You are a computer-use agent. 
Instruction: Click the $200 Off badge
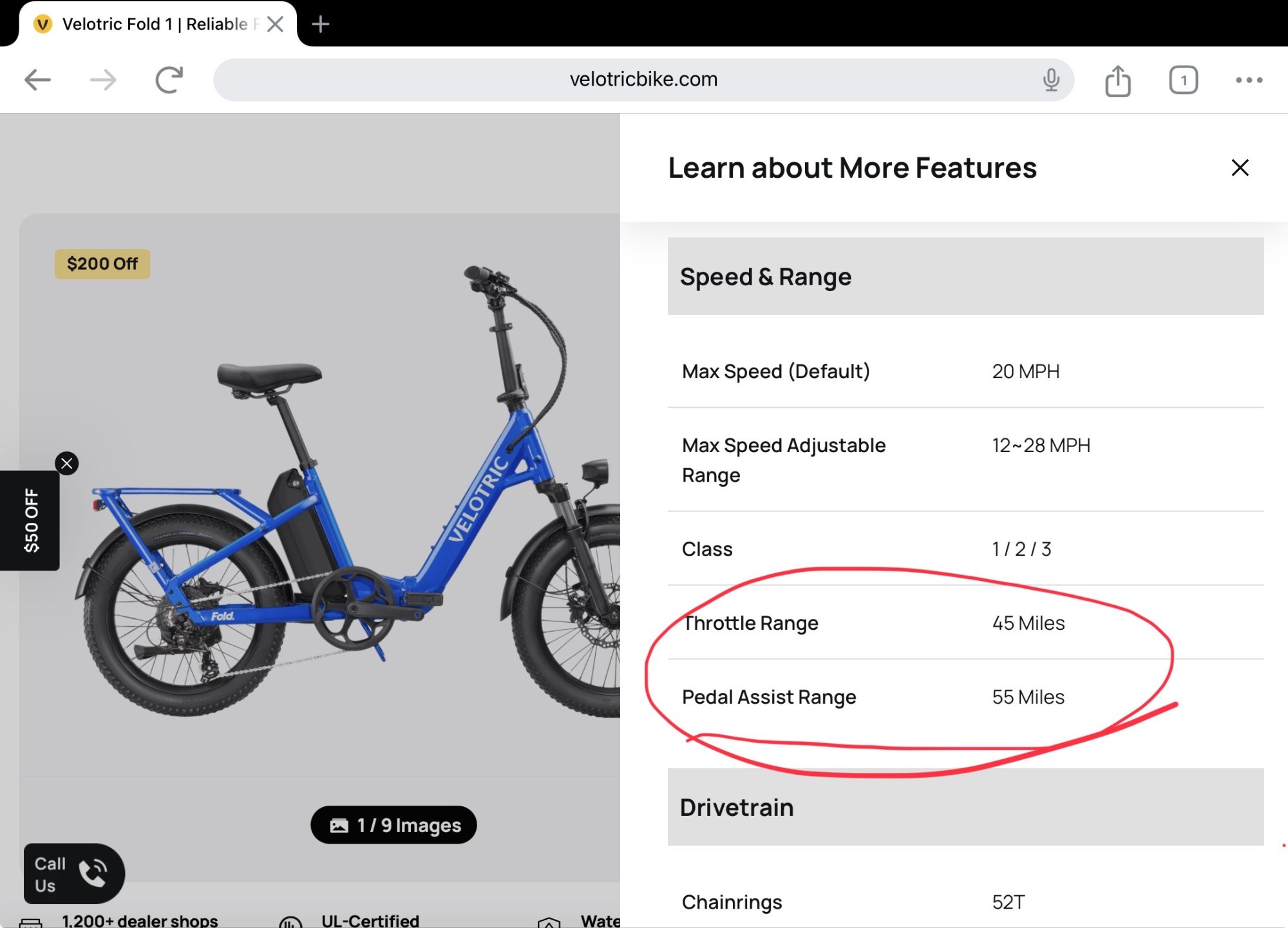(x=102, y=264)
